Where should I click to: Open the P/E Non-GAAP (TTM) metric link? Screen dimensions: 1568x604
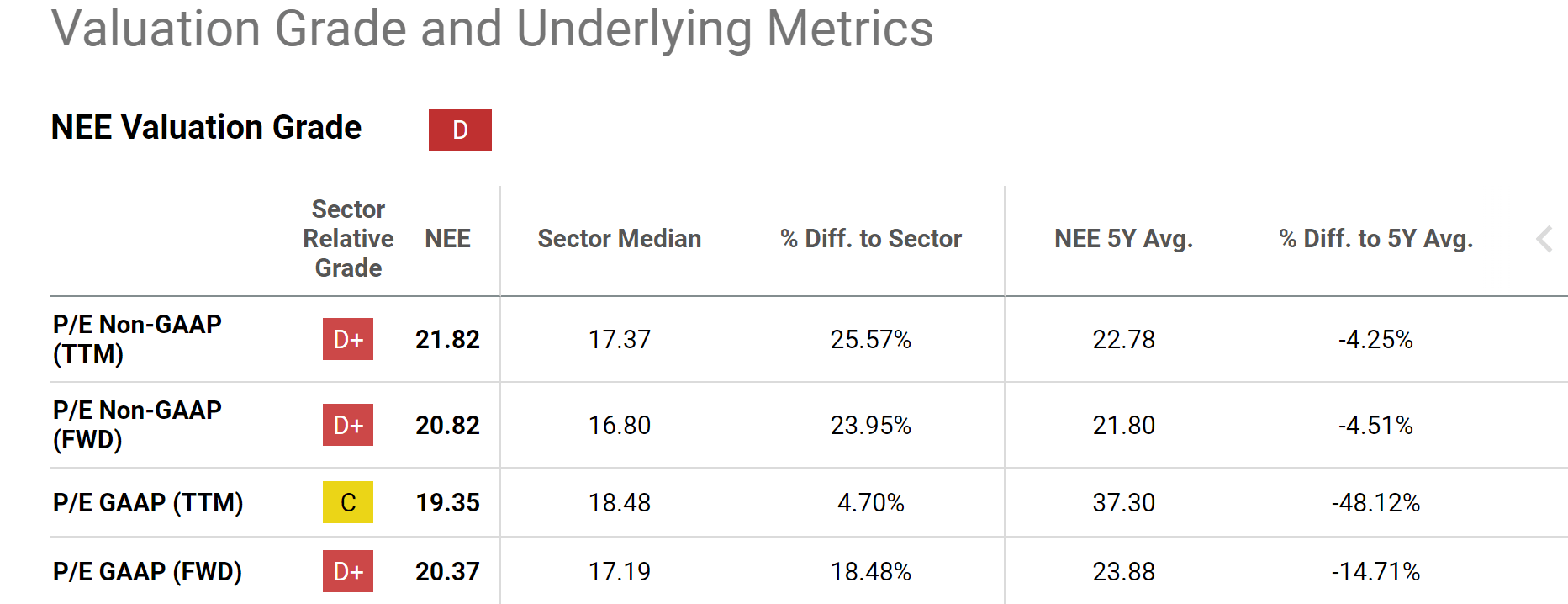(137, 338)
